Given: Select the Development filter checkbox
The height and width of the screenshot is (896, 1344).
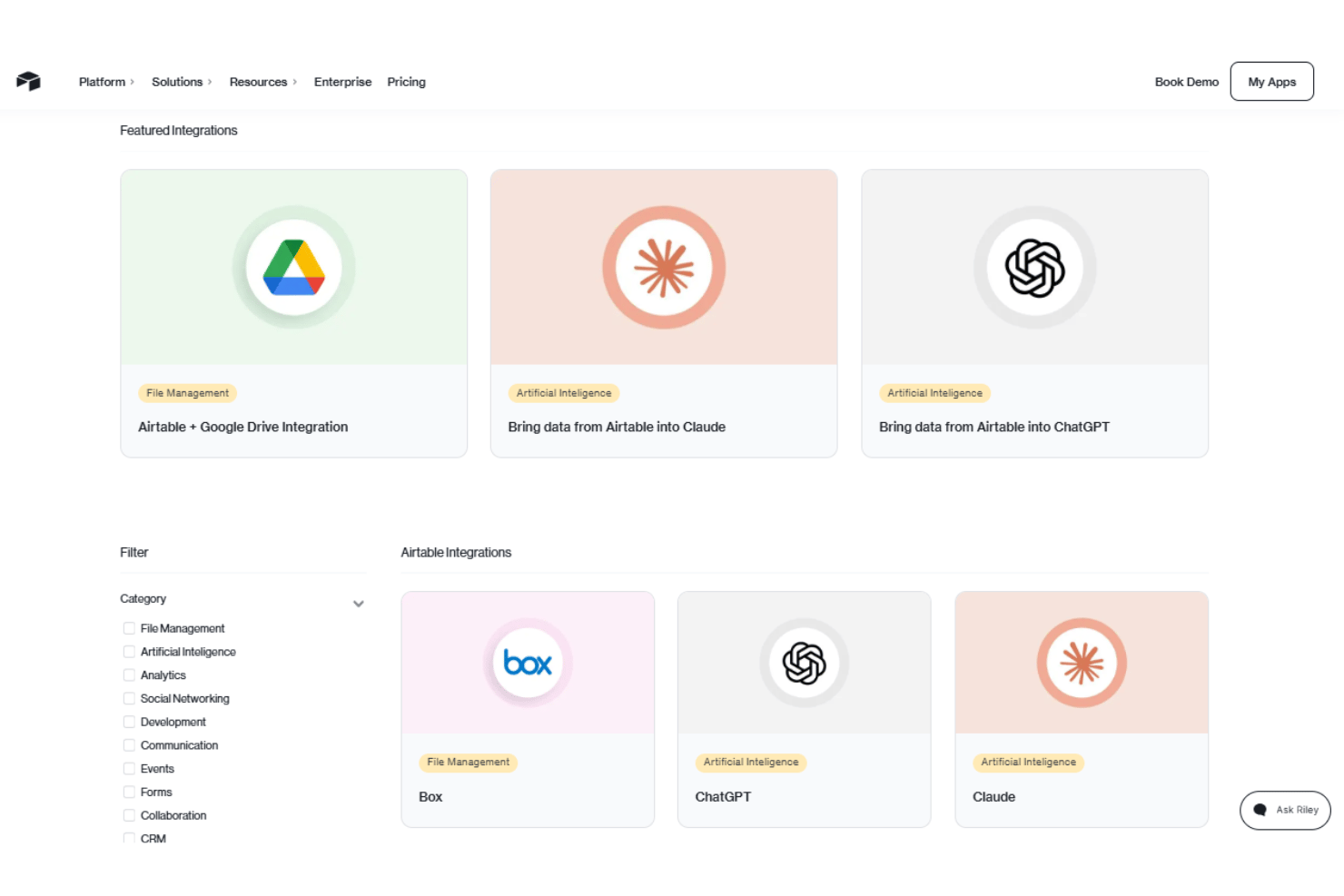Looking at the screenshot, I should 129,723.
